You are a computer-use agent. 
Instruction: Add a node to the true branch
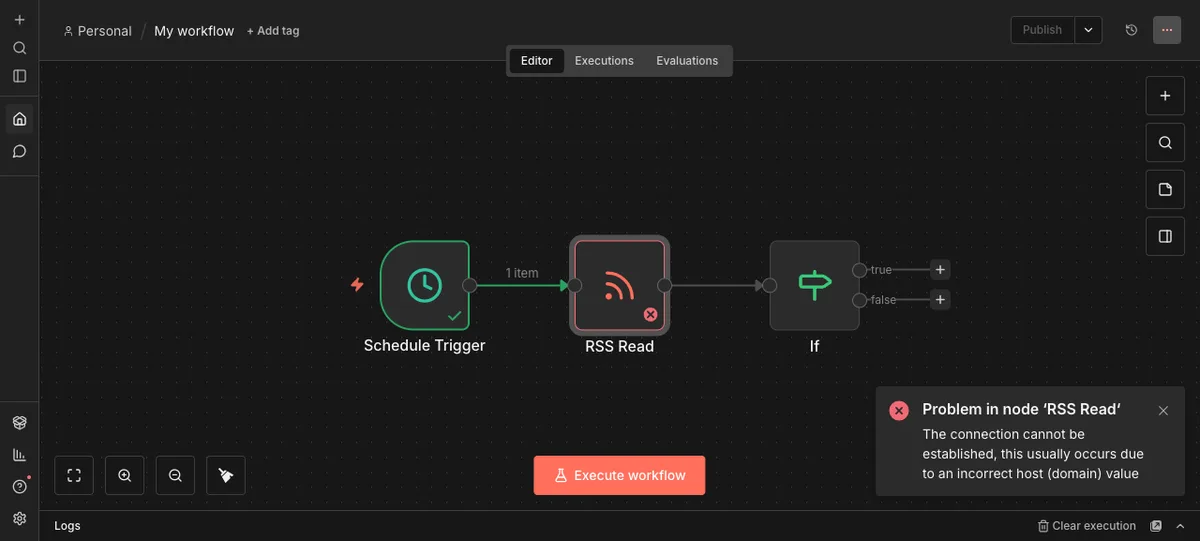pos(940,270)
